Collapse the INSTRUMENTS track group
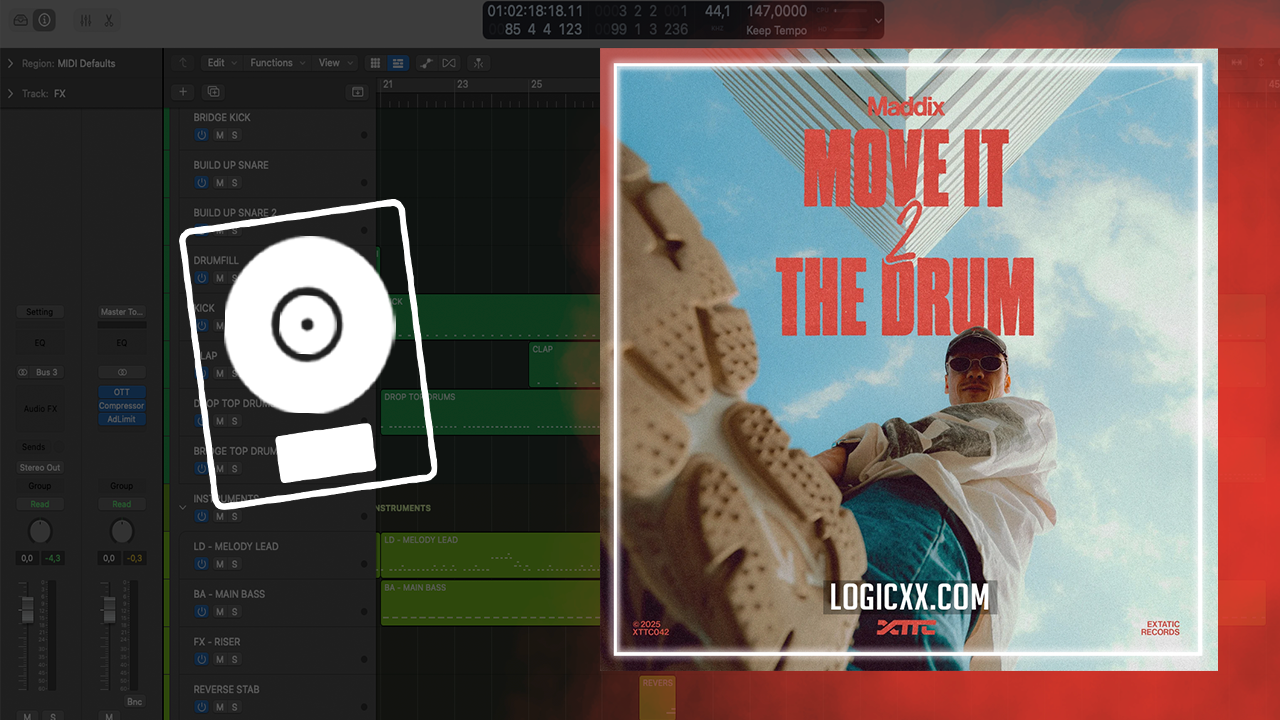Viewport: 1280px width, 720px height. [x=182, y=507]
